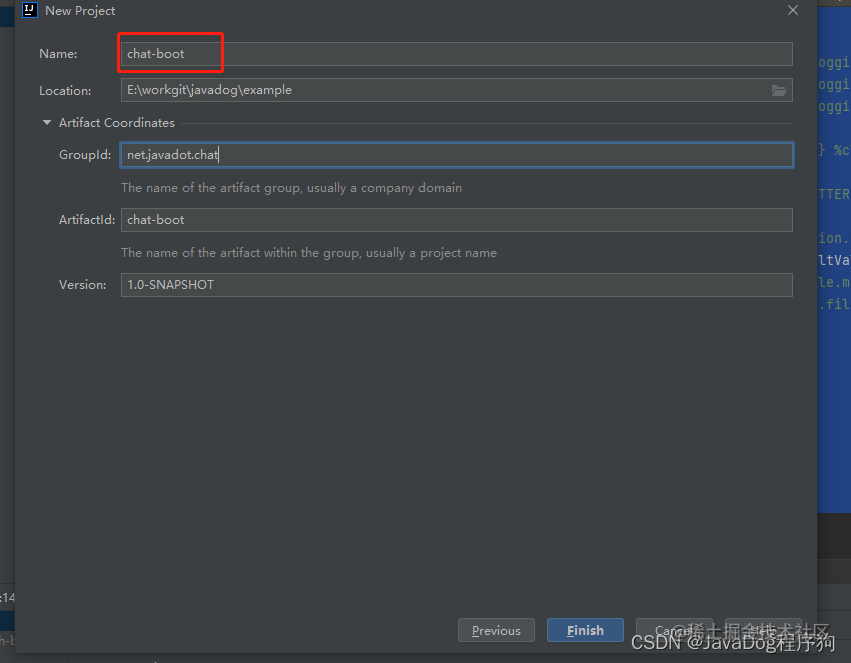Click Finish to create the project
851x663 pixels.
(585, 630)
